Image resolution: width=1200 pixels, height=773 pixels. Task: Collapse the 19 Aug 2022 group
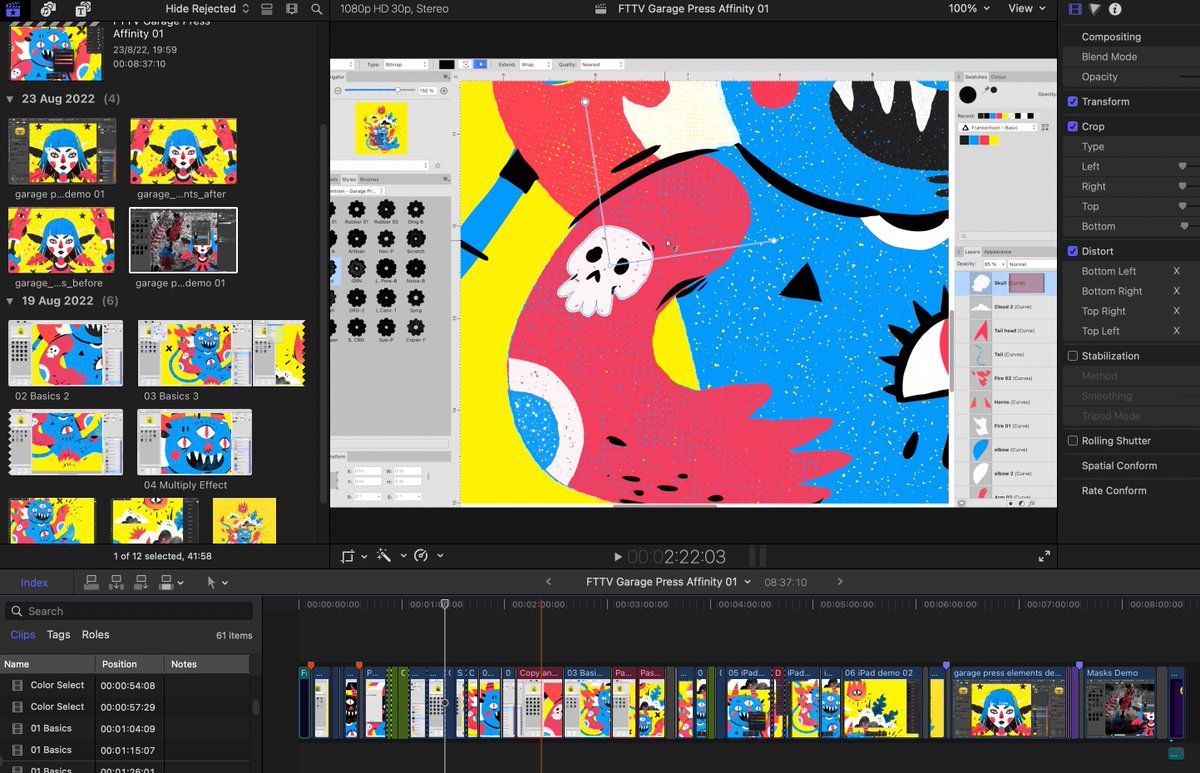[10, 301]
